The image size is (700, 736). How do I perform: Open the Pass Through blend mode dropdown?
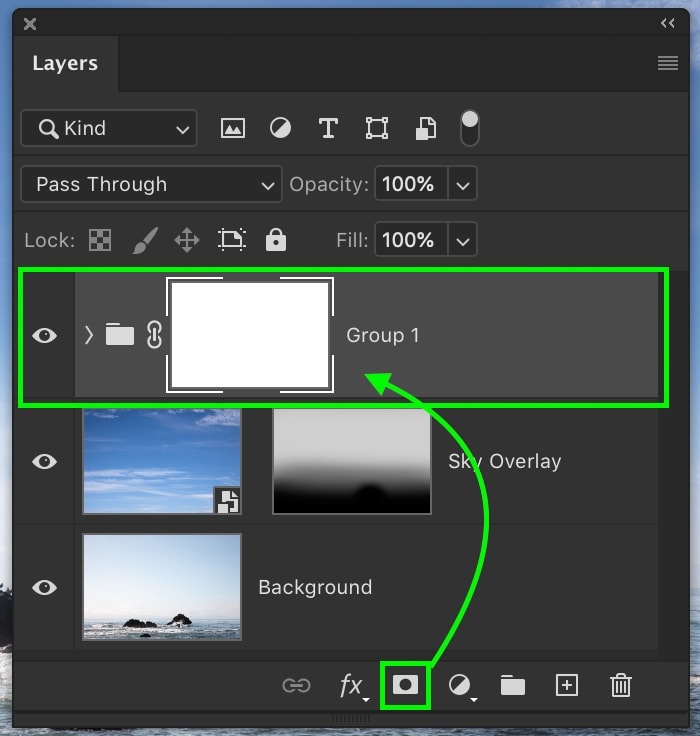point(151,184)
